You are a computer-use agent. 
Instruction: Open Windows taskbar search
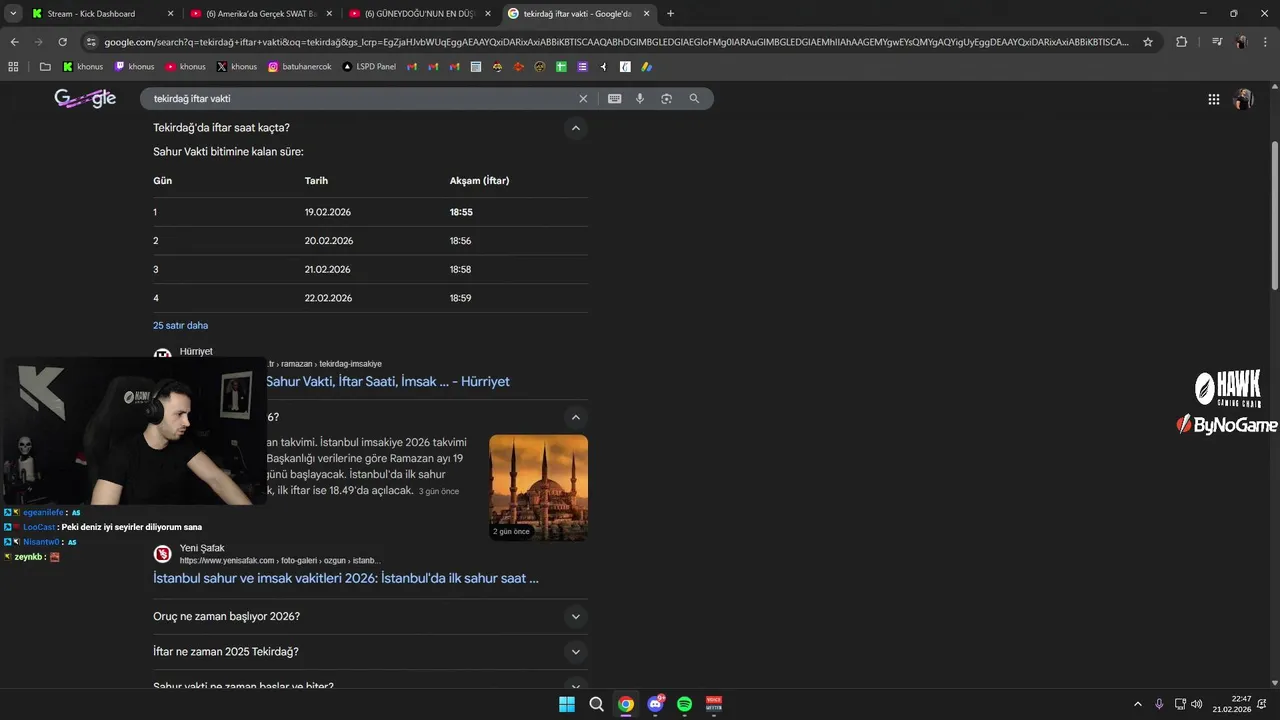click(596, 704)
